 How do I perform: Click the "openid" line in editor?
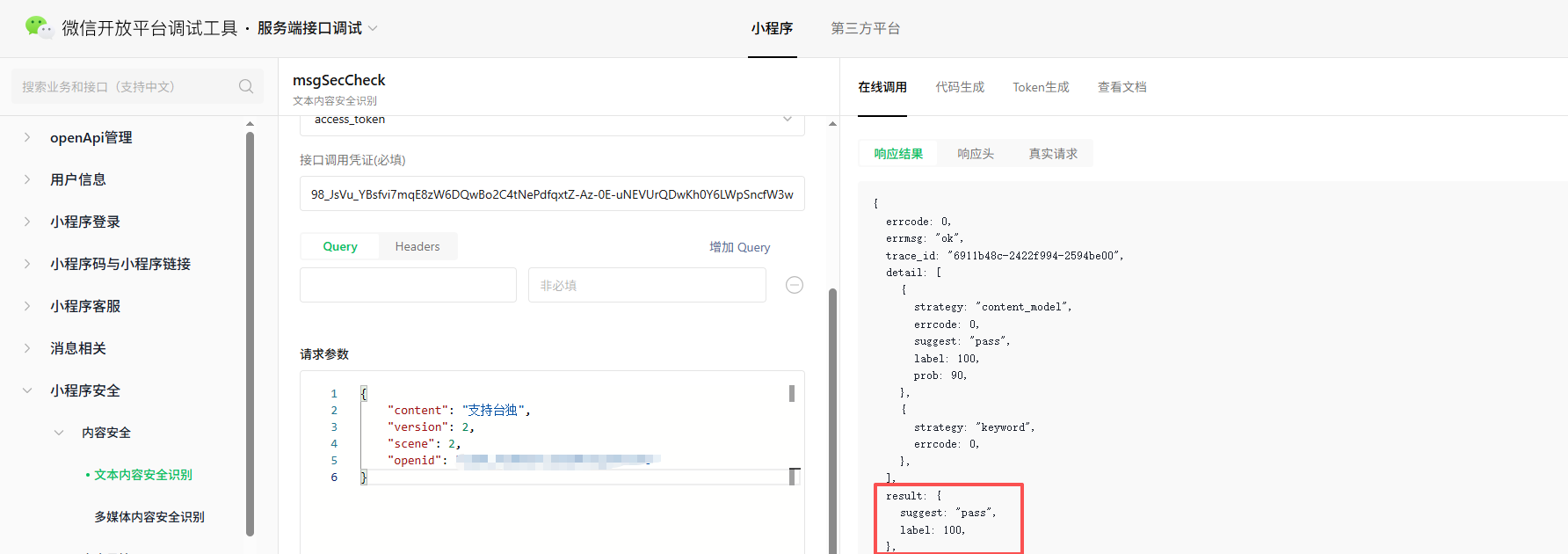(524, 460)
